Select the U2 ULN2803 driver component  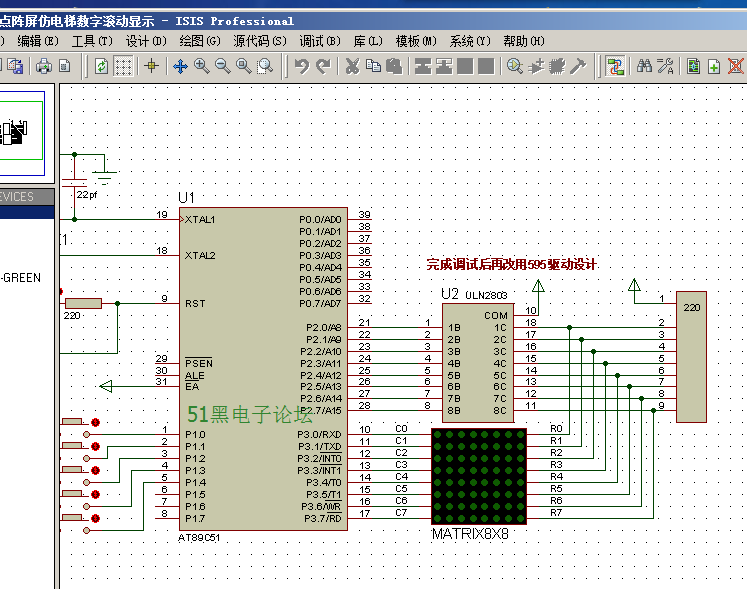click(x=478, y=363)
